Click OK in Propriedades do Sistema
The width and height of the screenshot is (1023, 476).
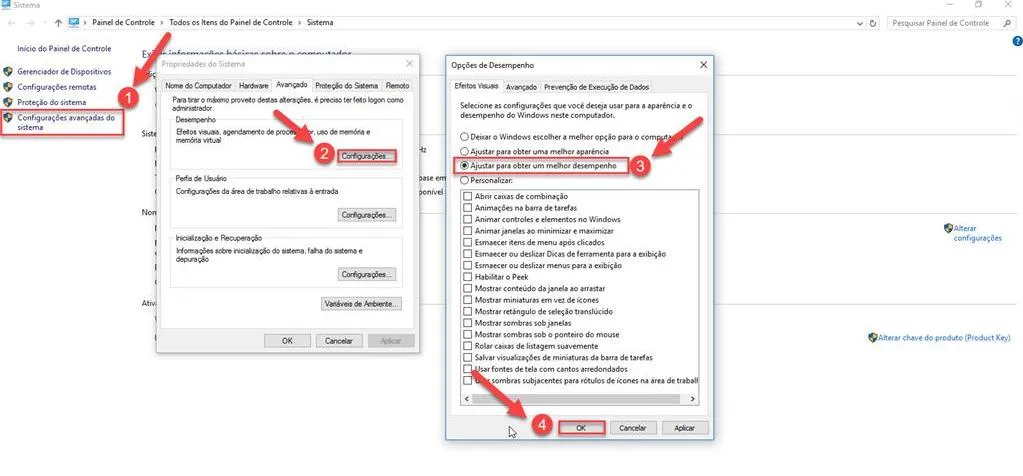click(287, 340)
